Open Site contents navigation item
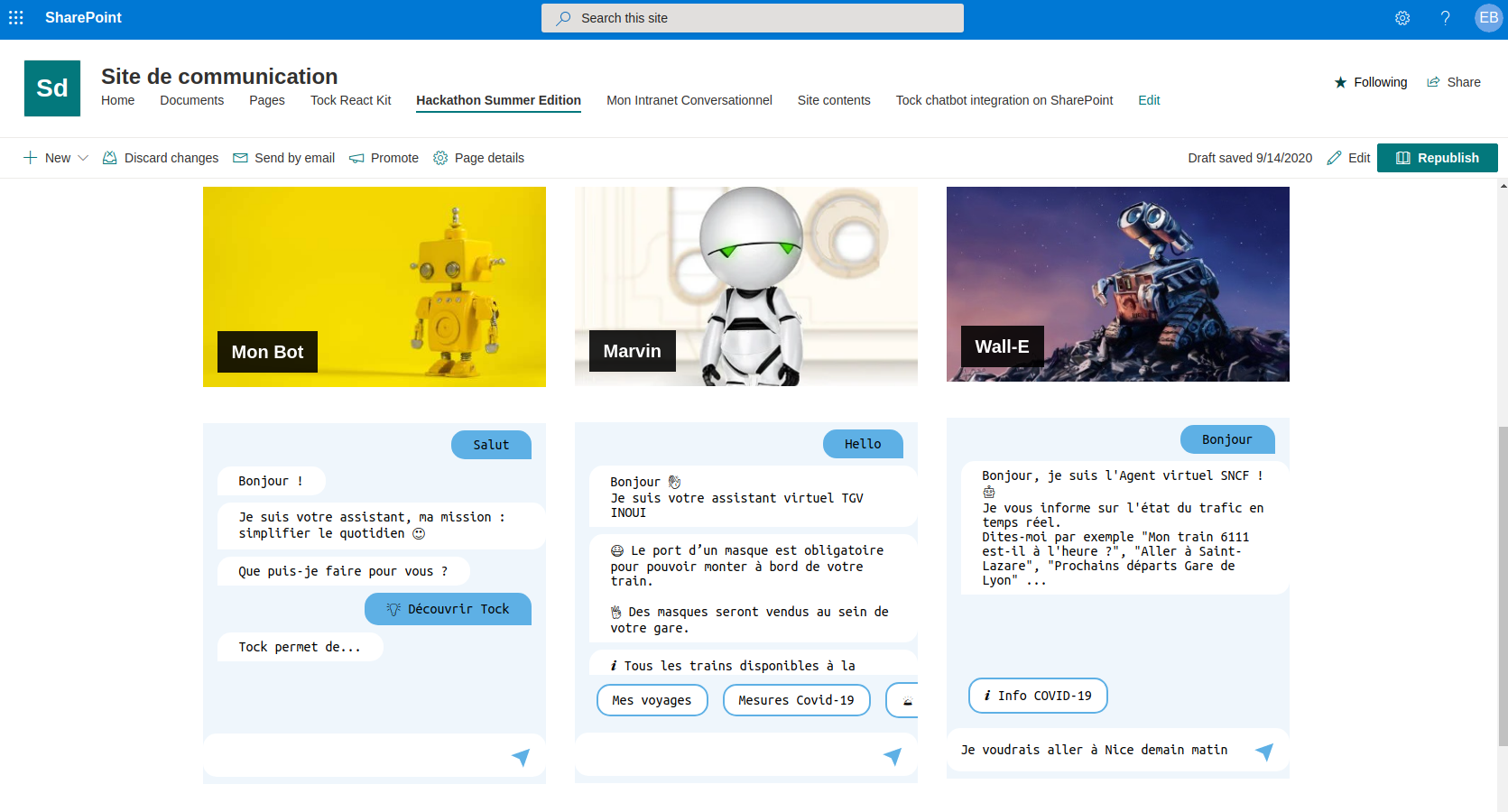 point(834,100)
